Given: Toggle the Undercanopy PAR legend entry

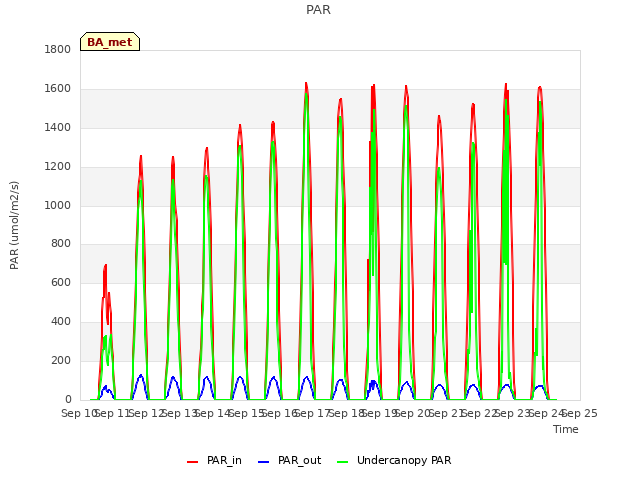Looking at the screenshot, I should (x=394, y=460).
